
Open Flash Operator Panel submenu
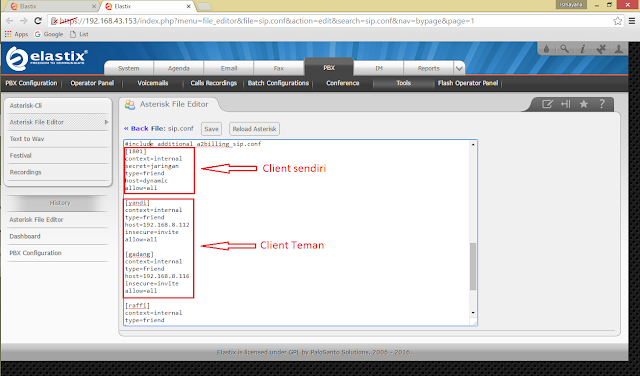point(468,83)
